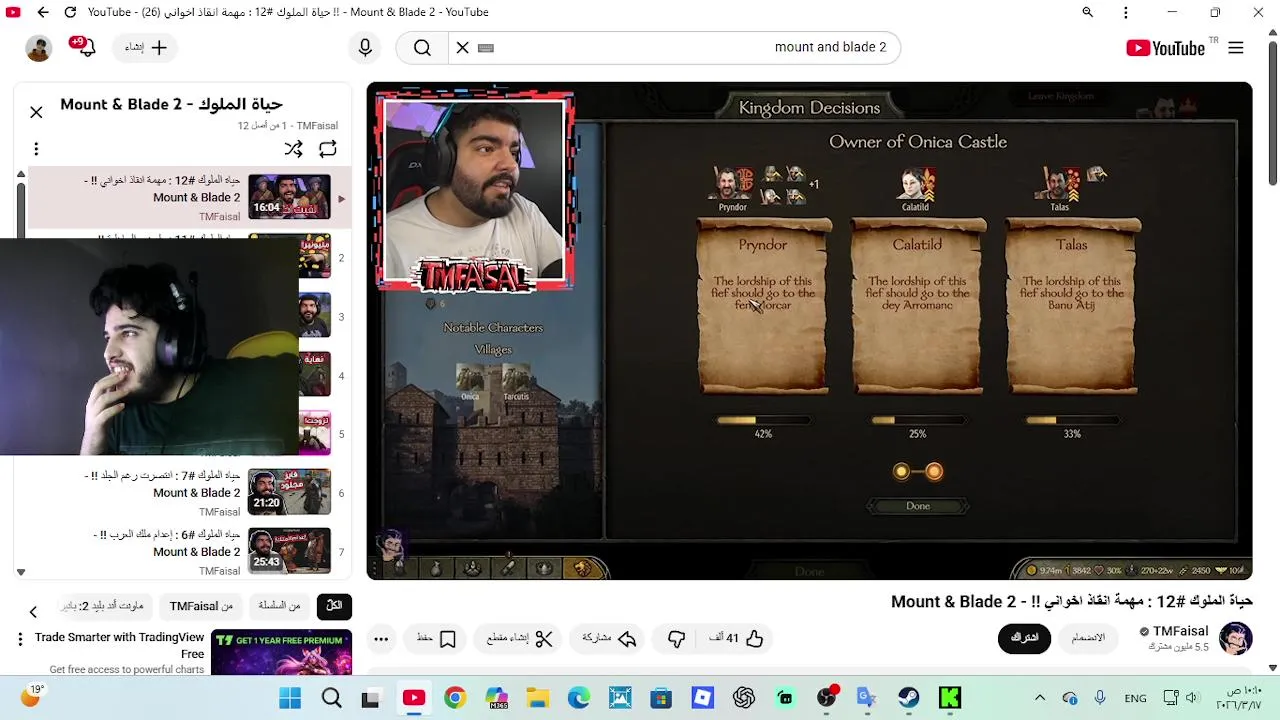Viewport: 1280px width, 720px height.
Task: Expand hidden system tray icons chevron
Action: [x=1040, y=698]
